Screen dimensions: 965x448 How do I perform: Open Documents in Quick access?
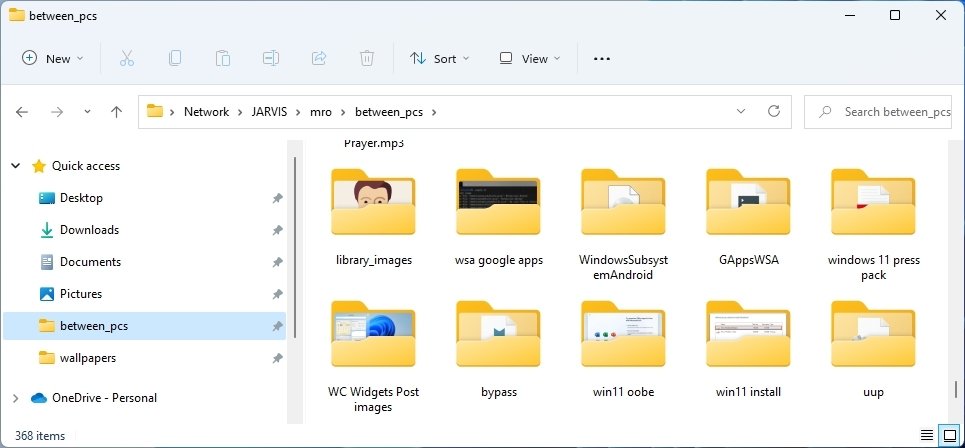pos(90,262)
